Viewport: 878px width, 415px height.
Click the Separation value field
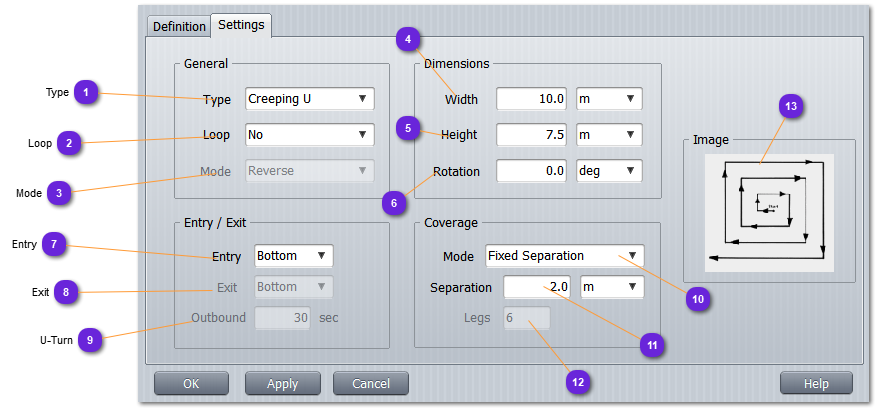pyautogui.click(x=538, y=287)
